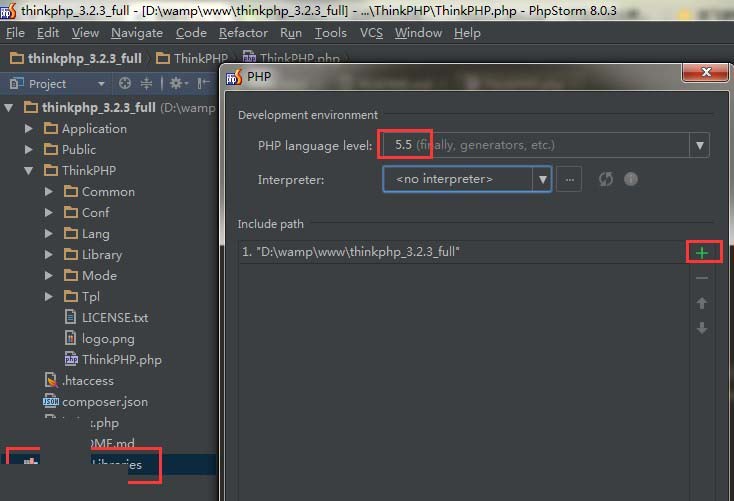
Task: Open the Edit menu
Action: [x=48, y=33]
